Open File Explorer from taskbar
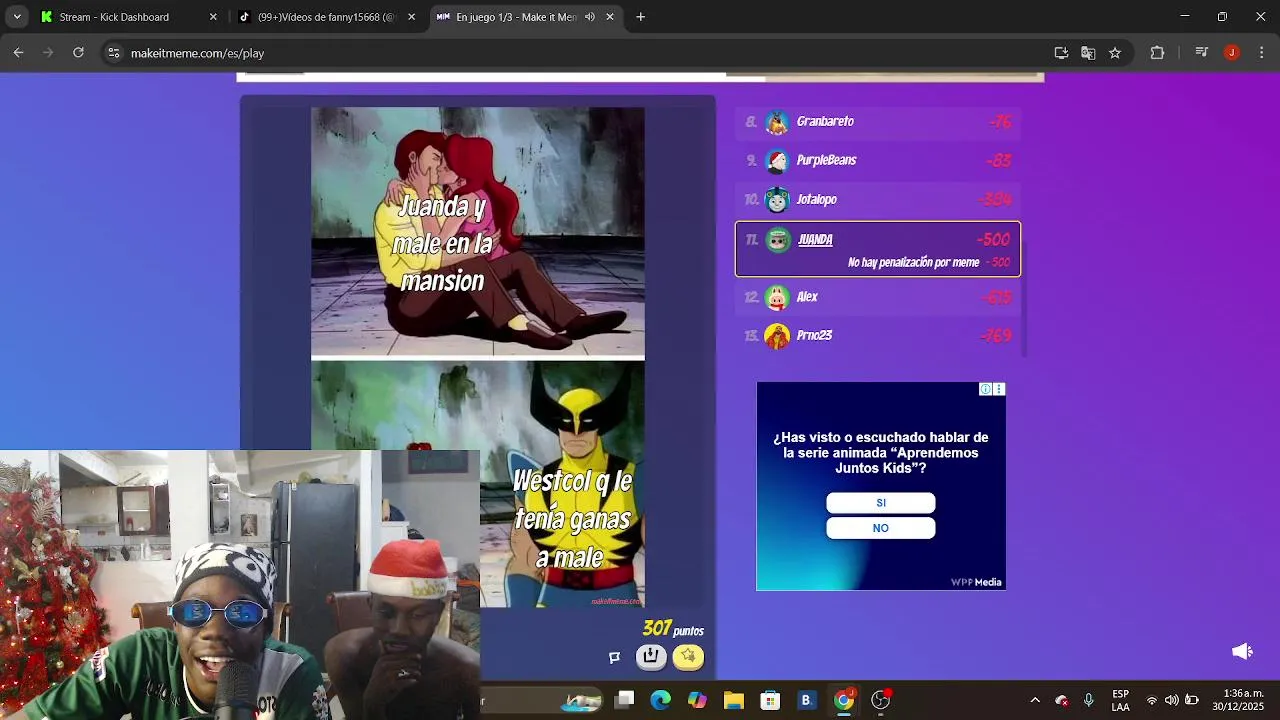Viewport: 1280px width, 720px height. 733,700
